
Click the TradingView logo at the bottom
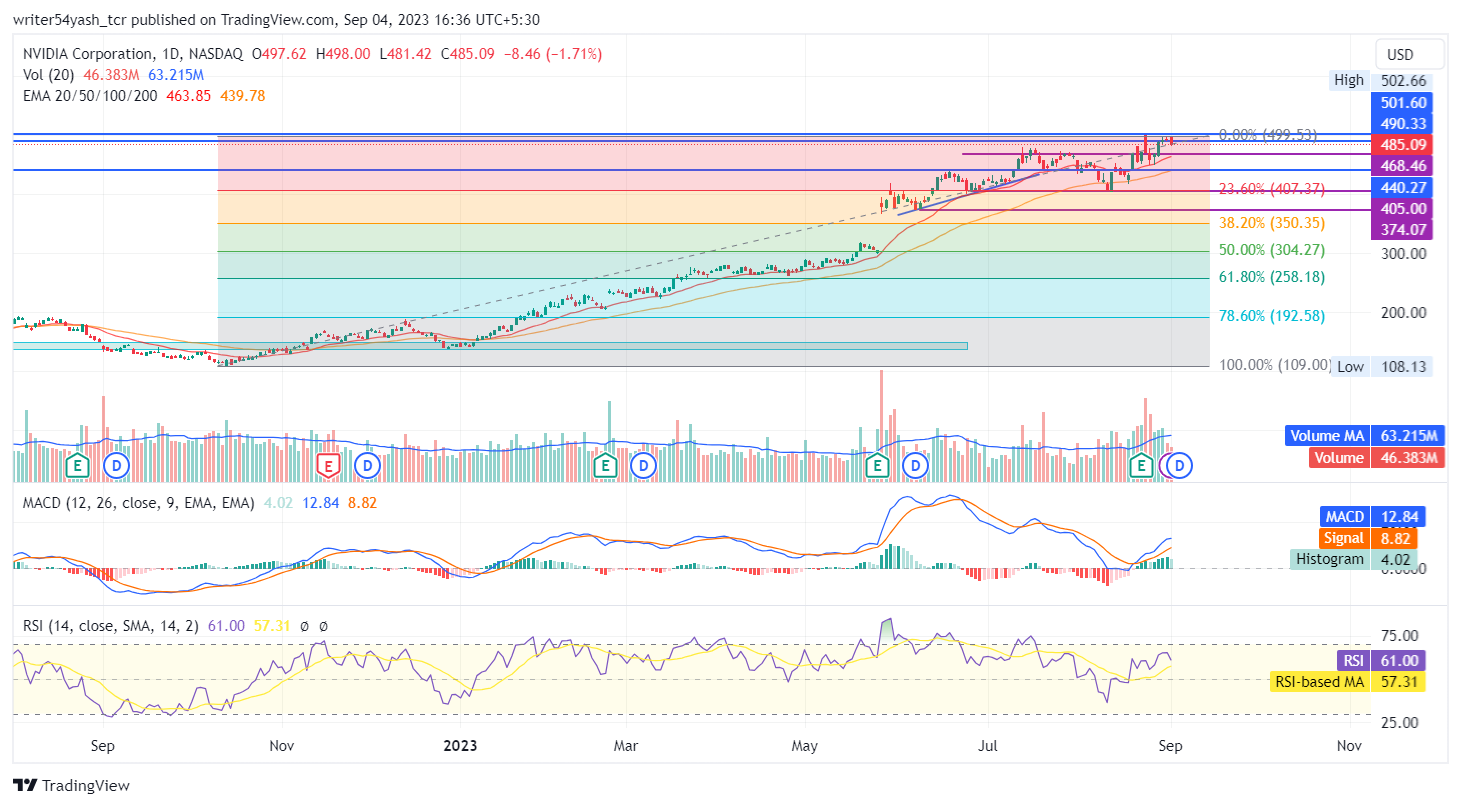pos(71,786)
